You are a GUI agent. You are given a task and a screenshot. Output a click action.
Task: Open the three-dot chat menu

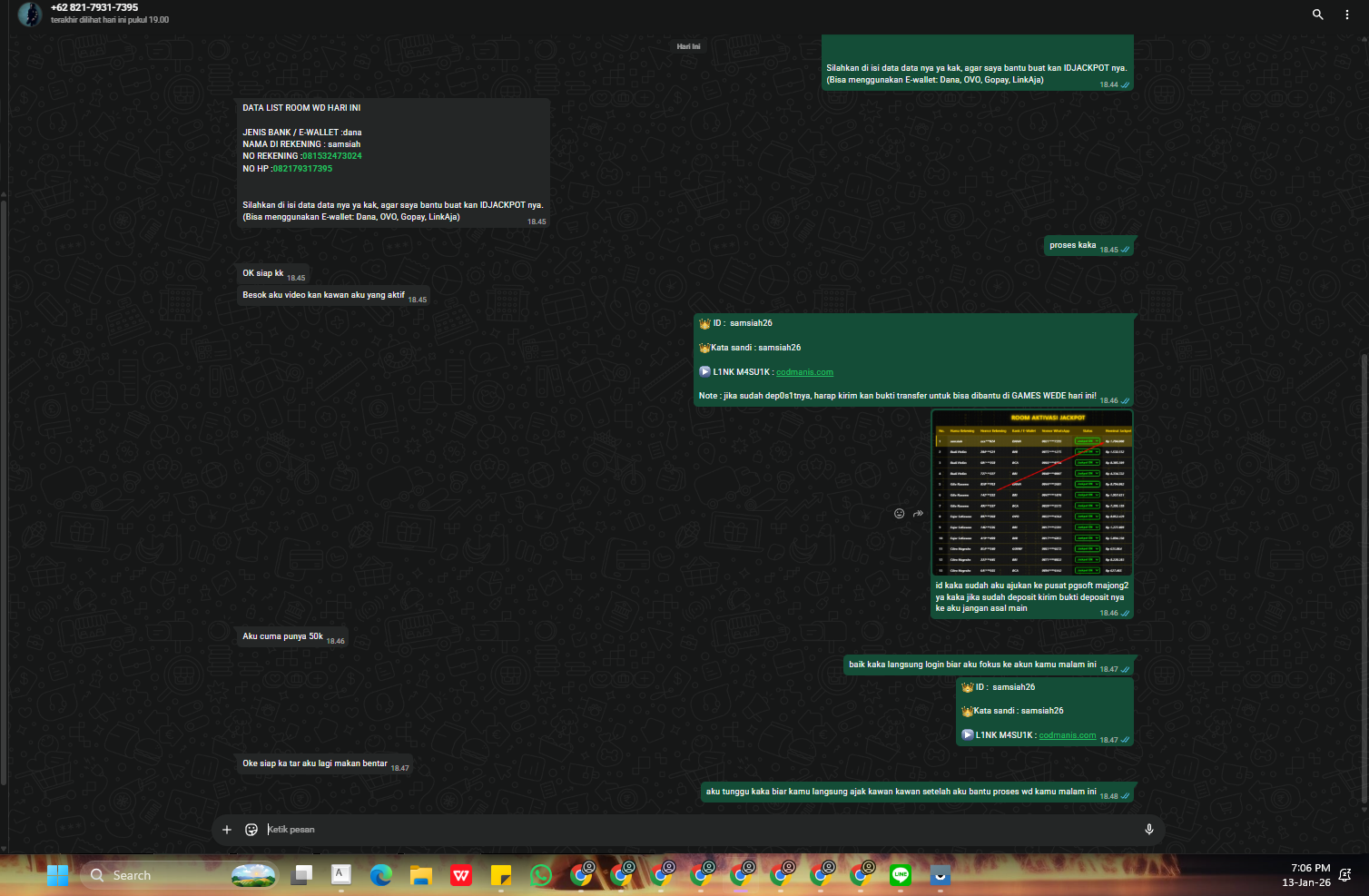pos(1347,15)
